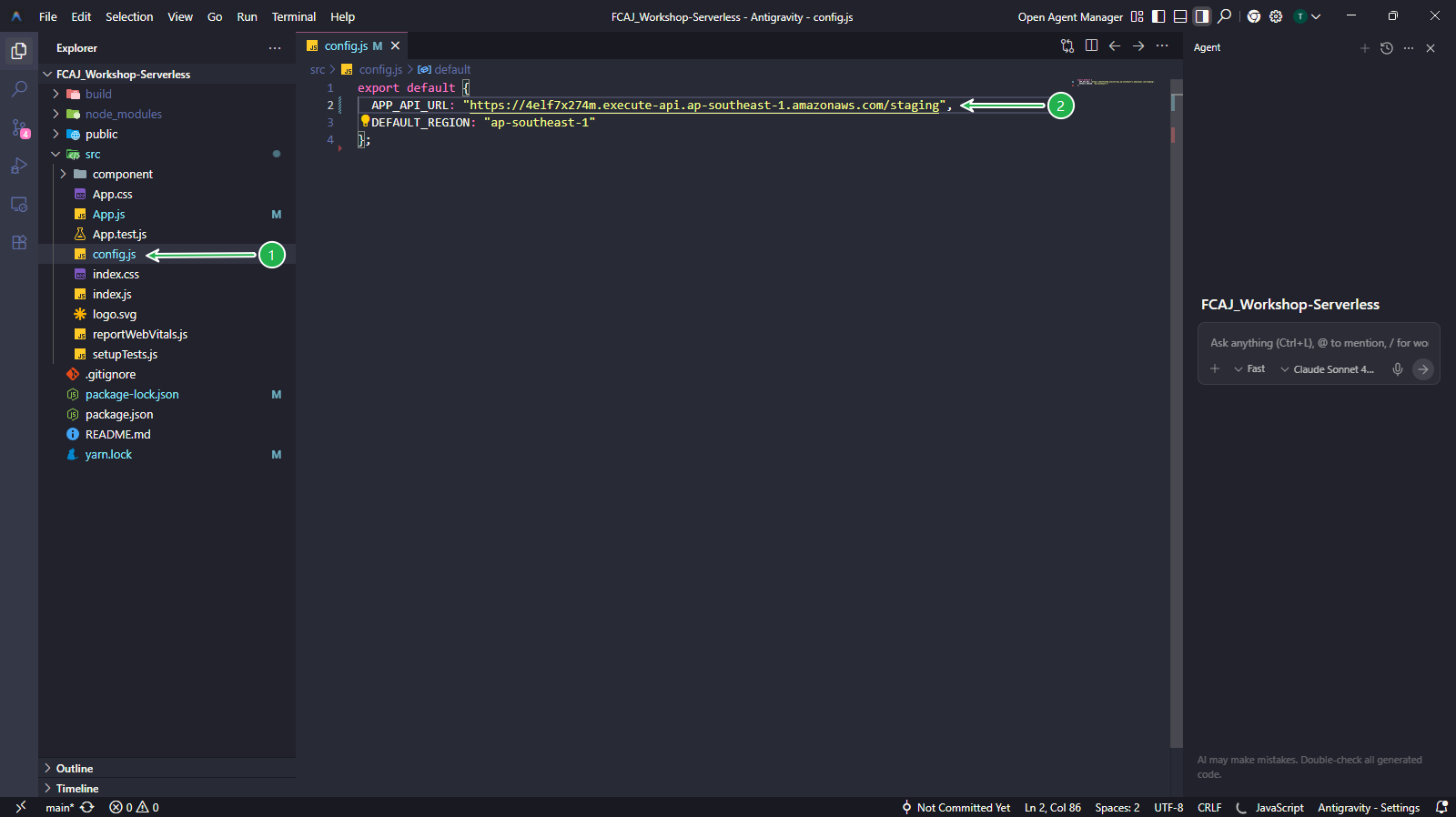The image size is (1456, 817).
Task: Open the Selection menu
Action: 129,16
